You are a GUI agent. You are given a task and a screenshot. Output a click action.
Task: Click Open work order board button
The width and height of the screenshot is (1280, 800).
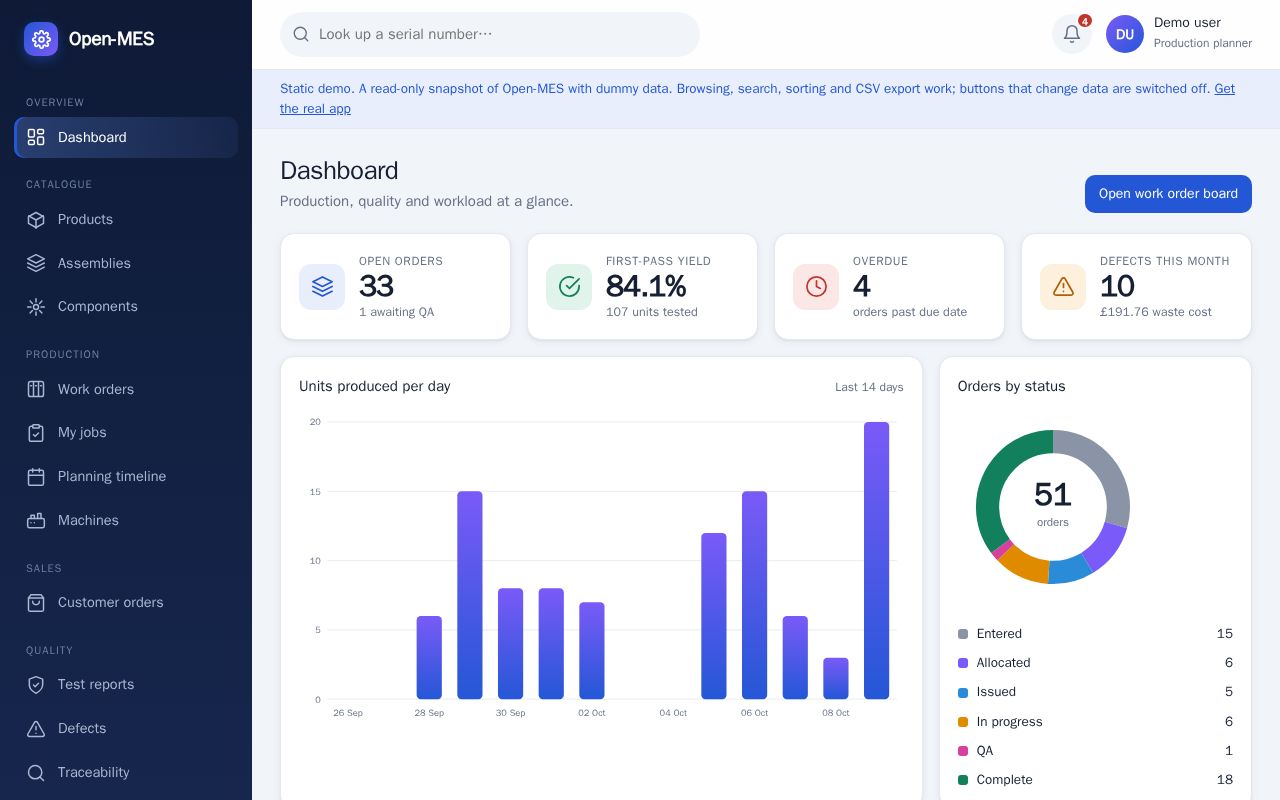(x=1168, y=194)
